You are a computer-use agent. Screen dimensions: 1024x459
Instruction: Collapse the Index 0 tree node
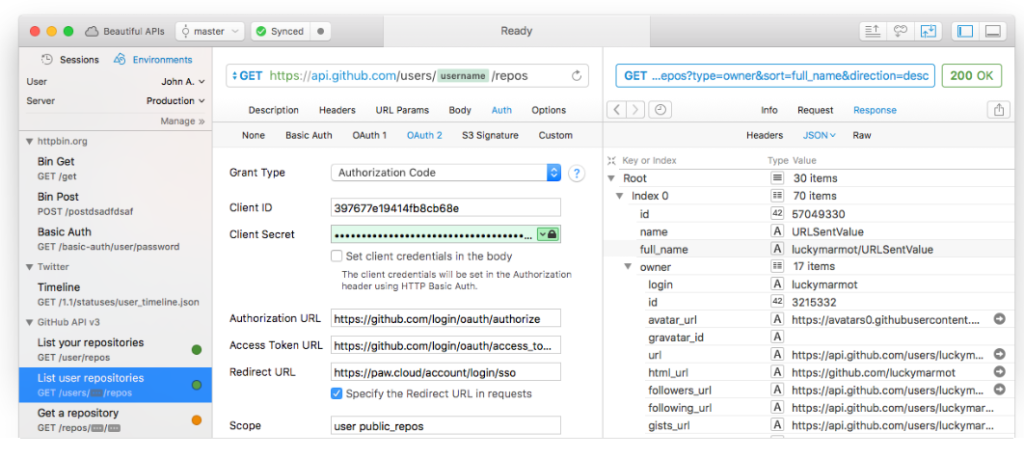pos(620,196)
